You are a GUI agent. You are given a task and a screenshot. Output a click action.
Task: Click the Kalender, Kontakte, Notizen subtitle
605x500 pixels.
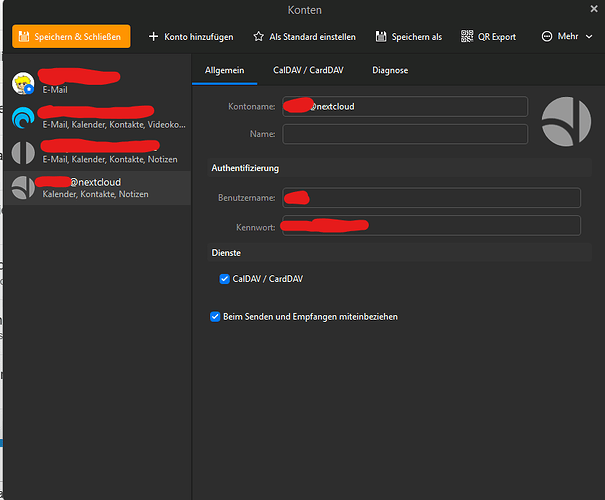point(95,194)
